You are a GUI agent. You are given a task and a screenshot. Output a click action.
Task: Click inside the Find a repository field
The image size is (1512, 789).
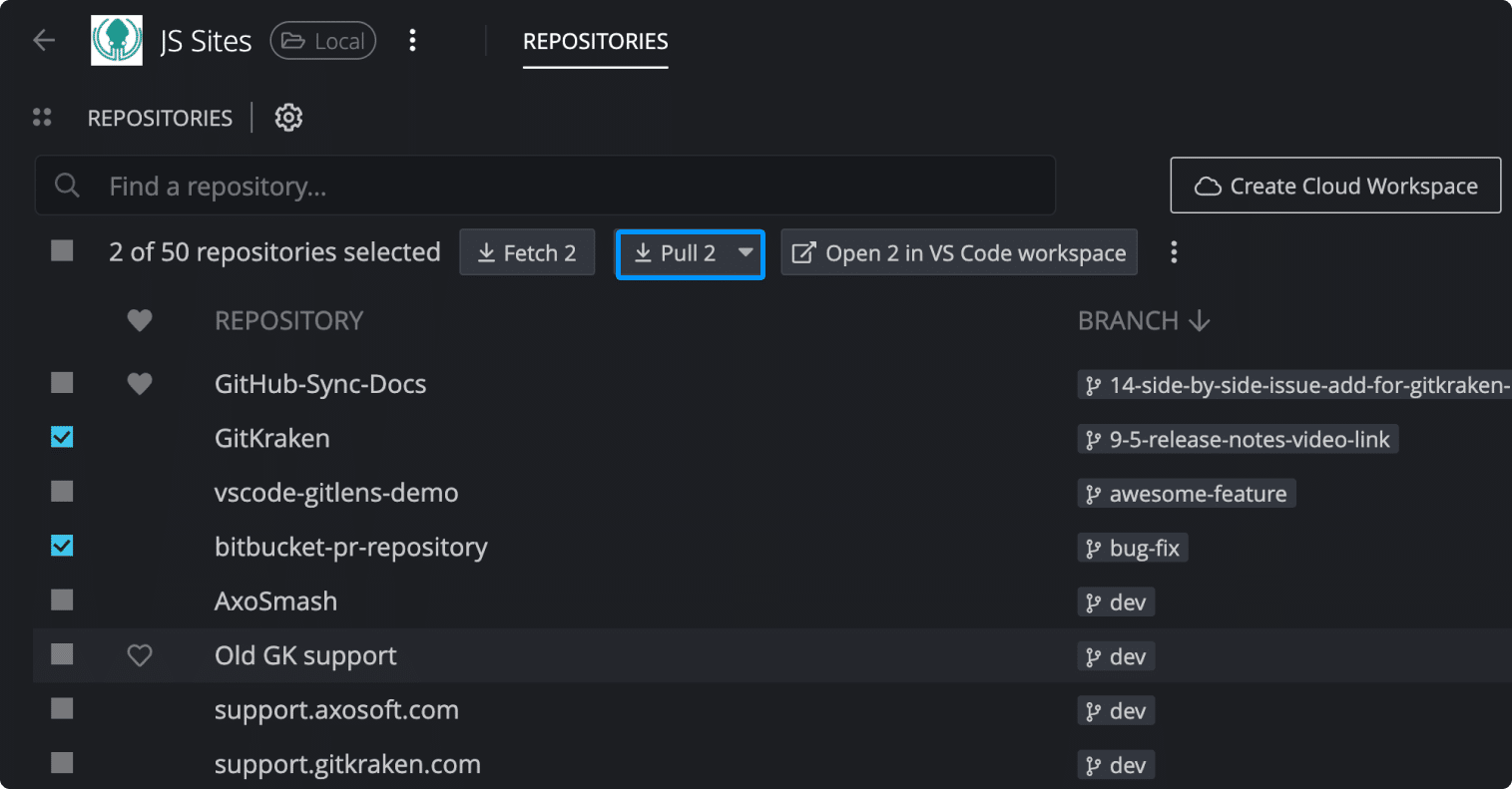click(399, 185)
